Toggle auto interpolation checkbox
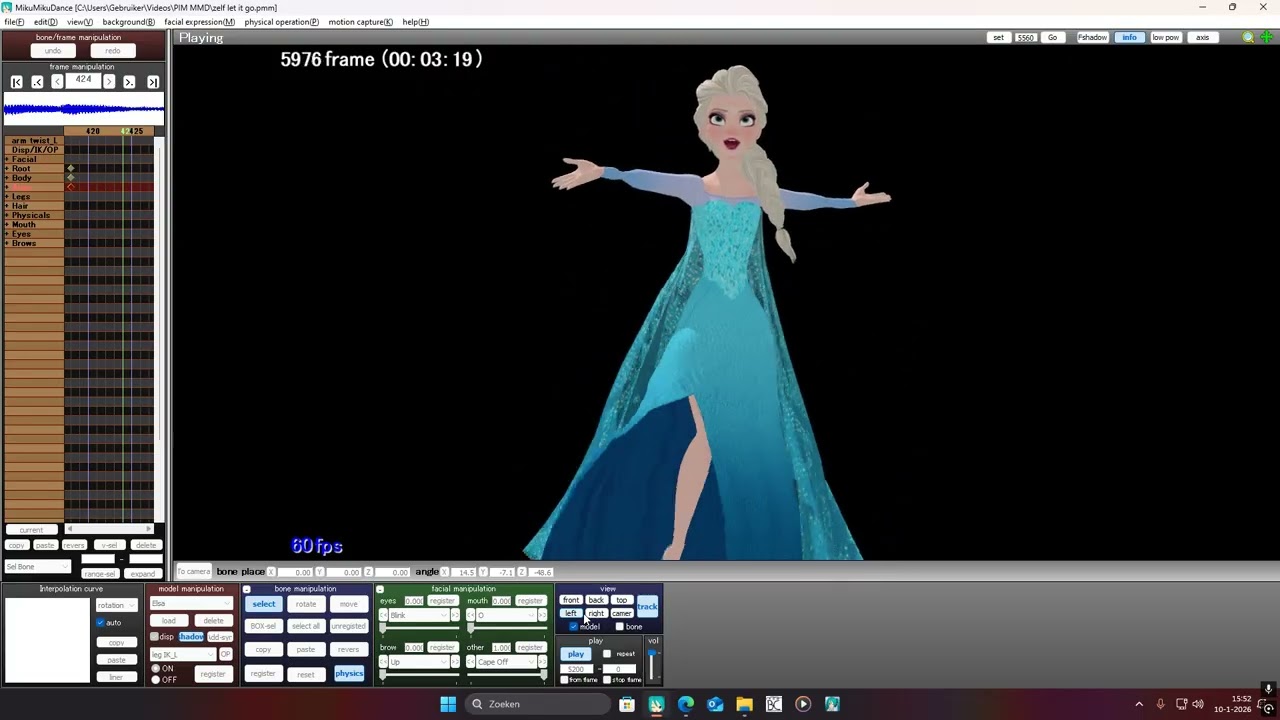 click(101, 622)
